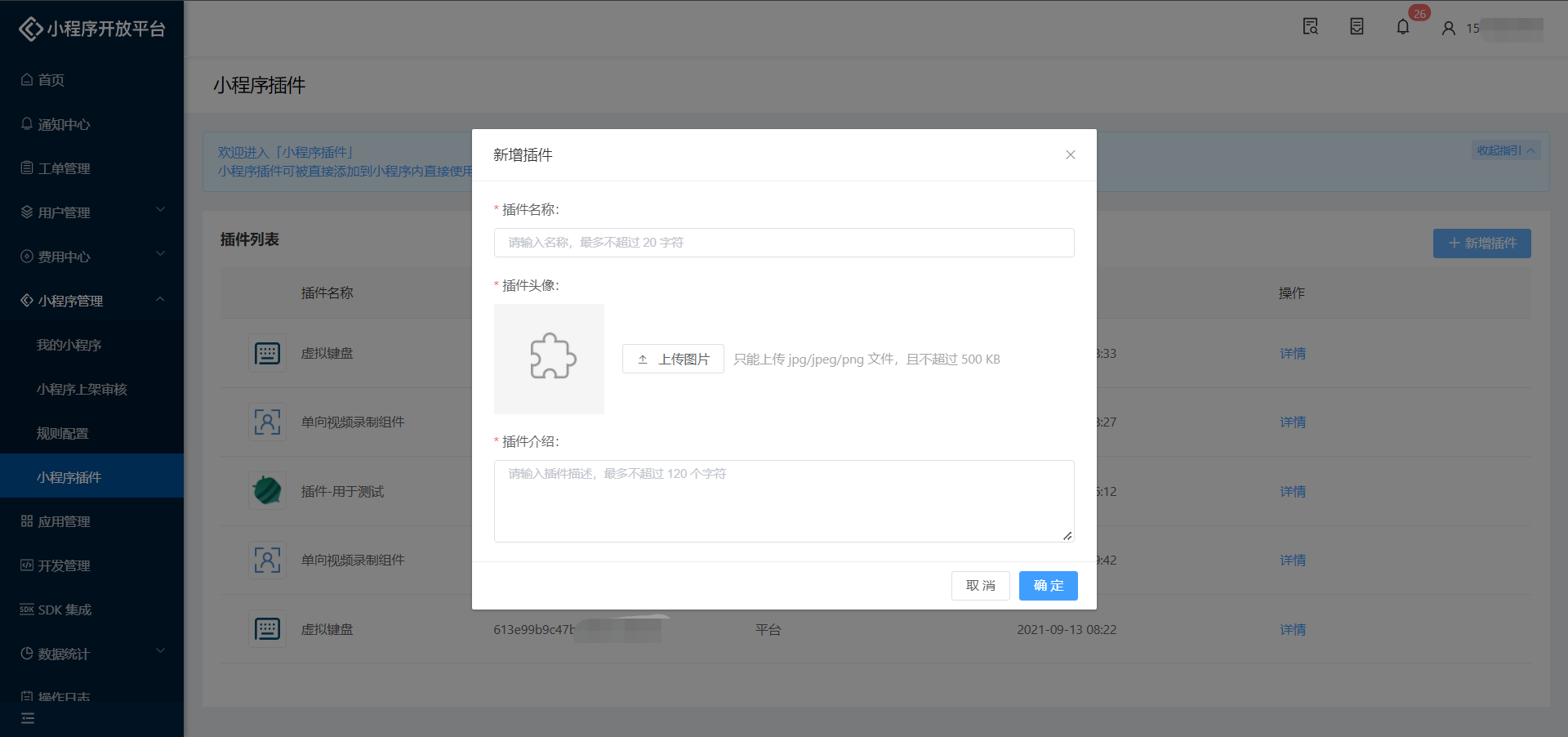Image resolution: width=1568 pixels, height=737 pixels.
Task: Click the 收起指引 collapse guide button
Action: 1505,150
